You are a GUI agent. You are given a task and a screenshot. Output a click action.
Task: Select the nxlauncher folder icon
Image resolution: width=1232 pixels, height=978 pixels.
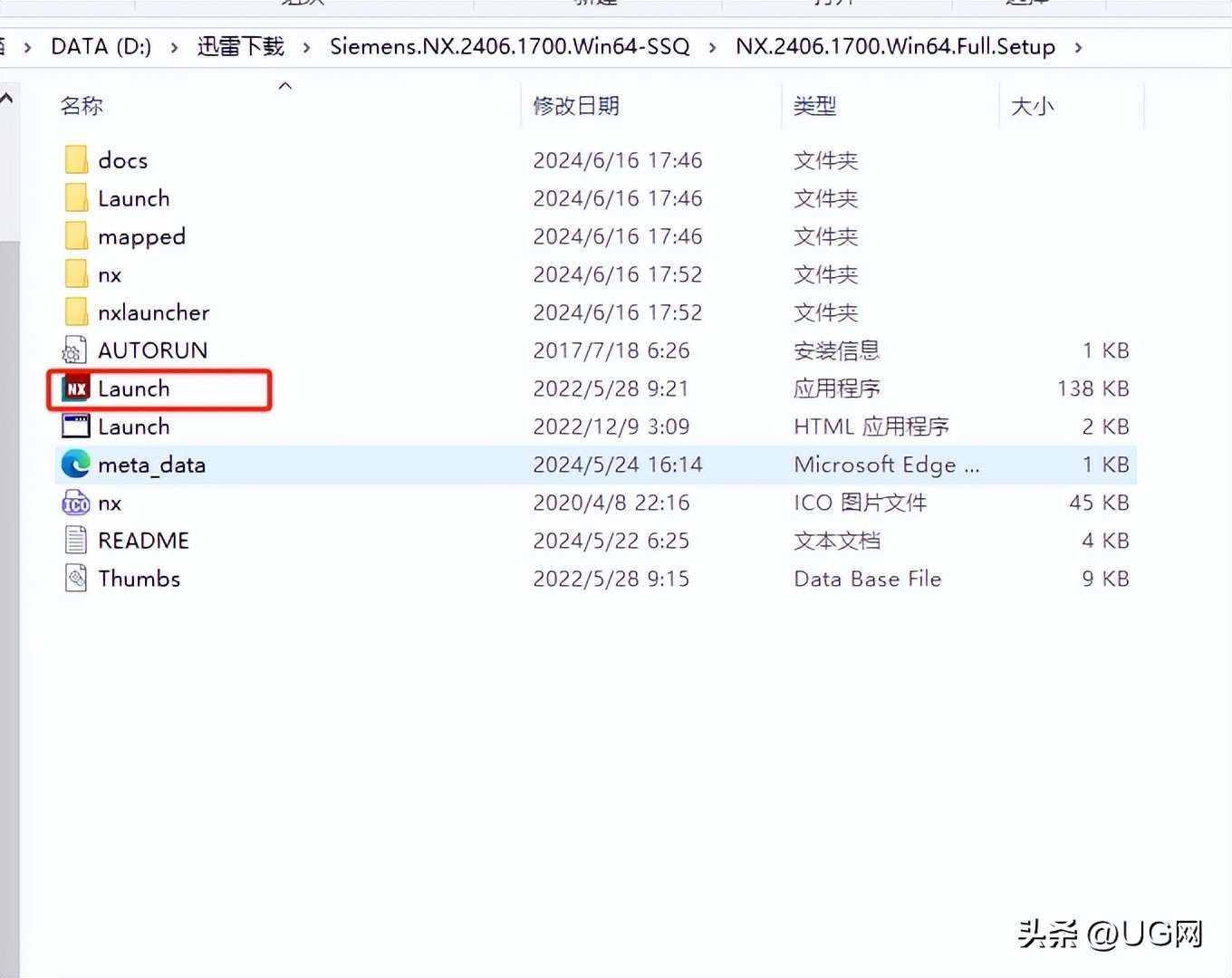click(76, 312)
